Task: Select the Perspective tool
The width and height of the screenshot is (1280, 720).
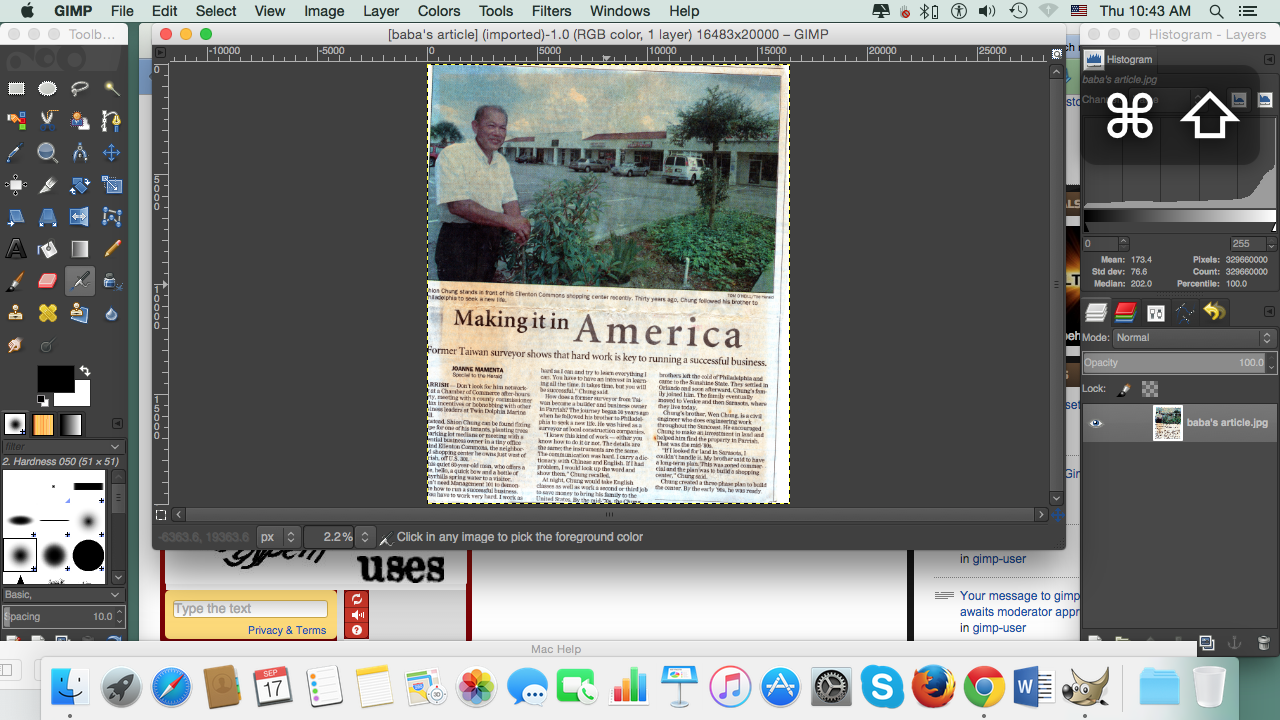Action: tap(48, 217)
